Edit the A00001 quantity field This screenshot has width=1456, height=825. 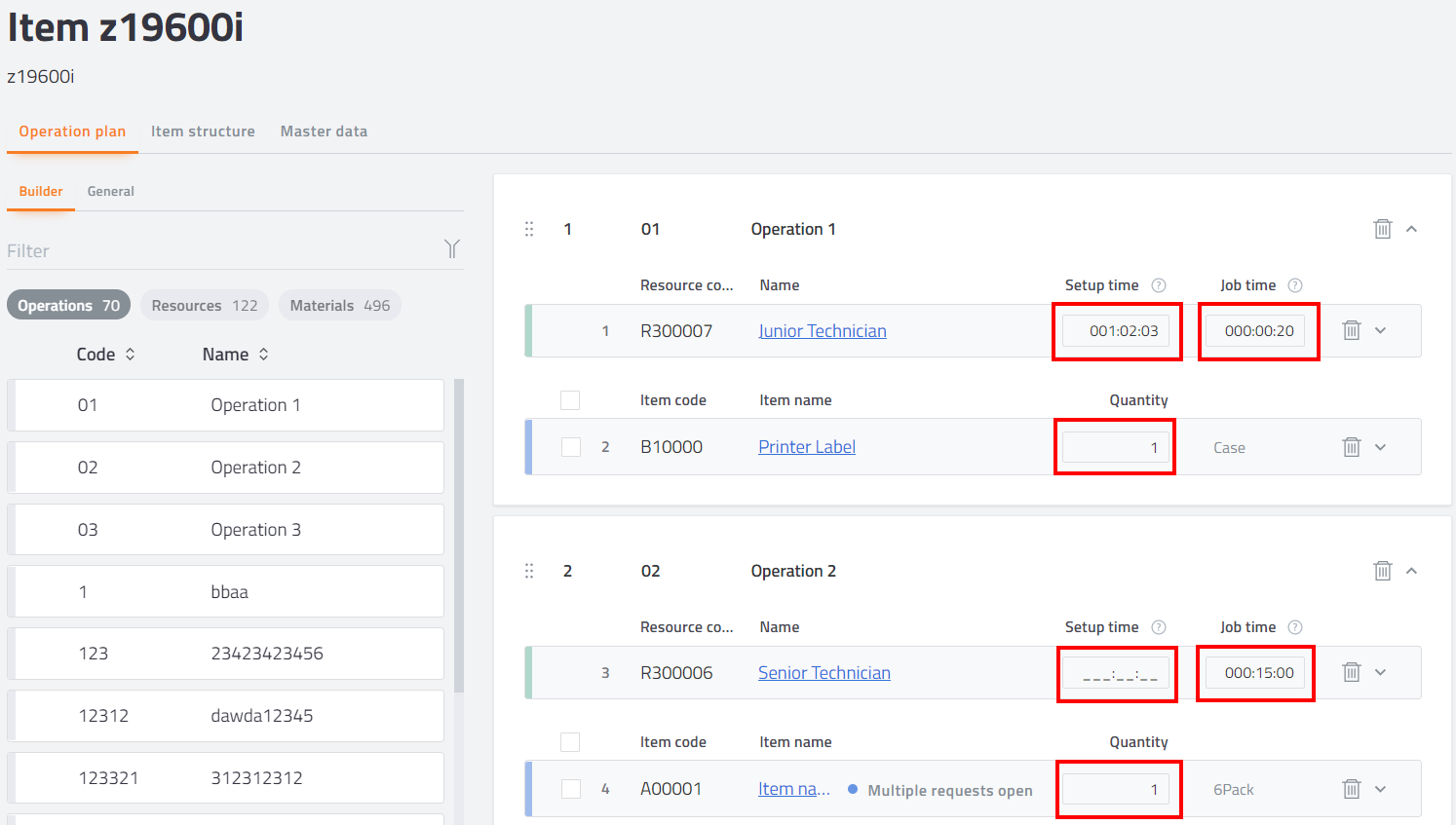[1116, 789]
